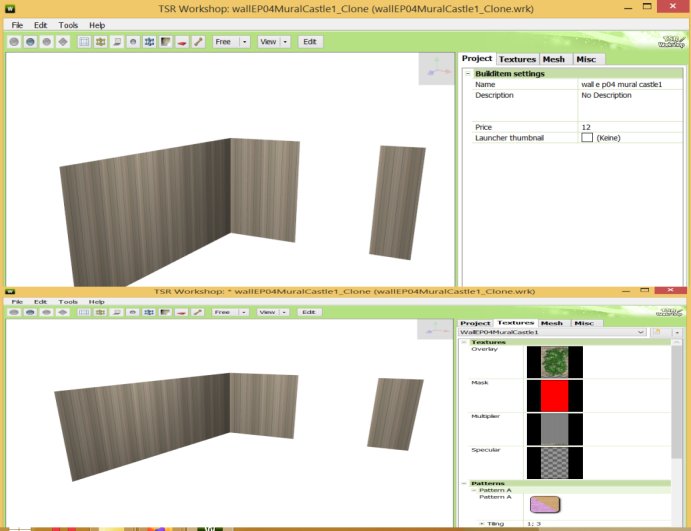Click the import icon beside the texture set dropdown

pos(657,332)
